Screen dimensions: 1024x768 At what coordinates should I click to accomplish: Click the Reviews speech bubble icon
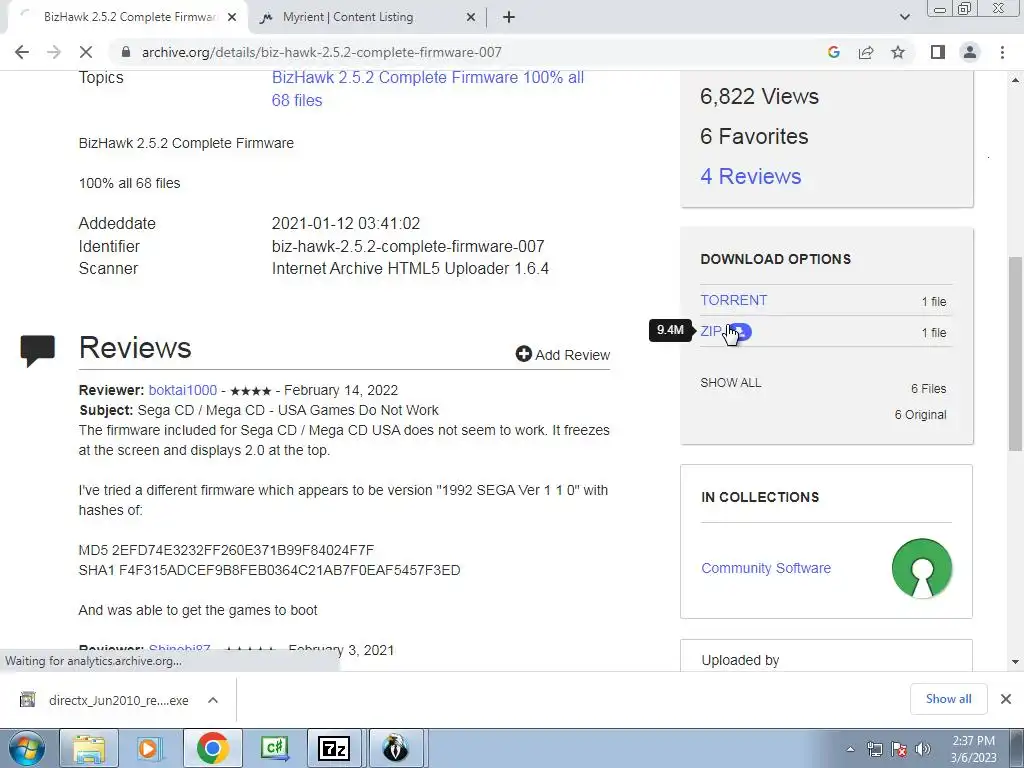pyautogui.click(x=37, y=351)
